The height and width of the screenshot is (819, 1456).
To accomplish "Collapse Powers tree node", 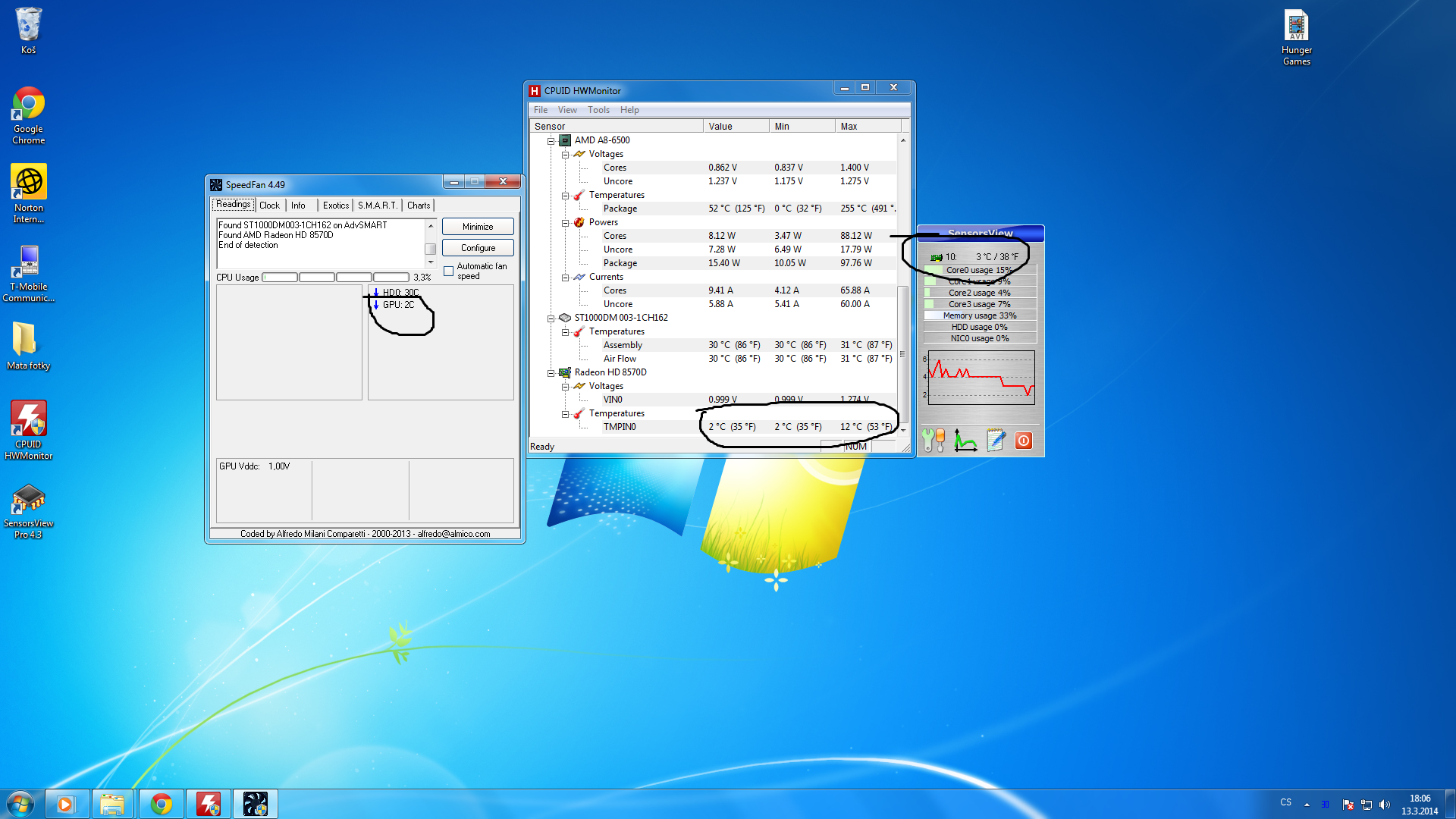I will click(565, 223).
